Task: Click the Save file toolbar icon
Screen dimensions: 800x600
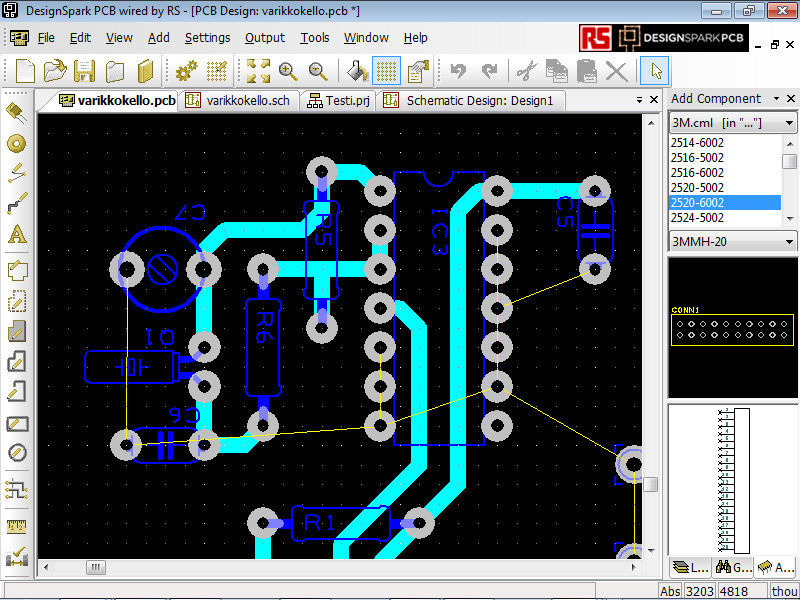Action: click(85, 71)
